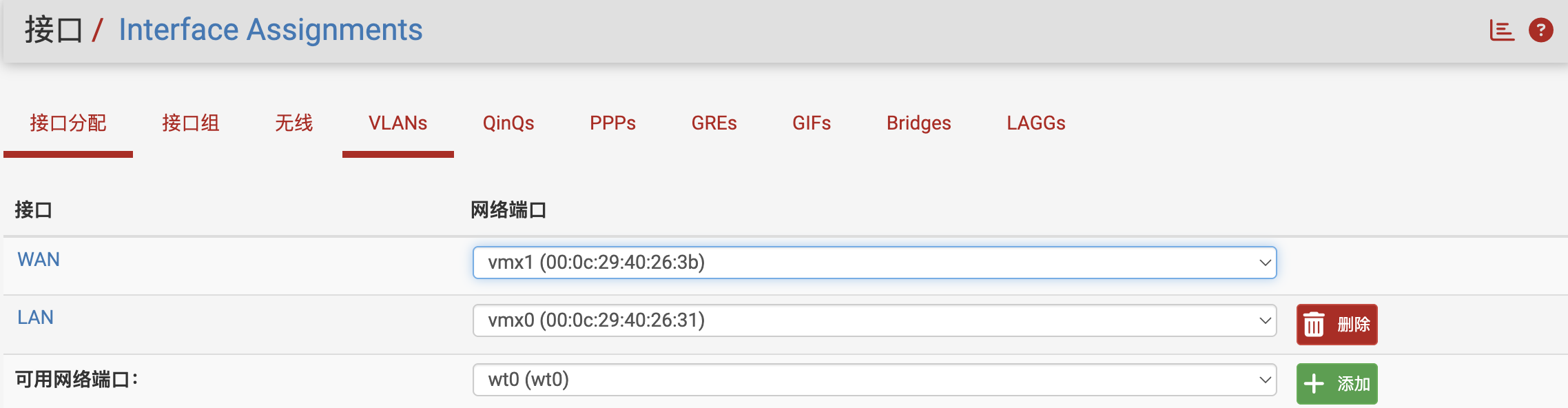
Task: Switch to the VLANs tab
Action: tap(398, 123)
